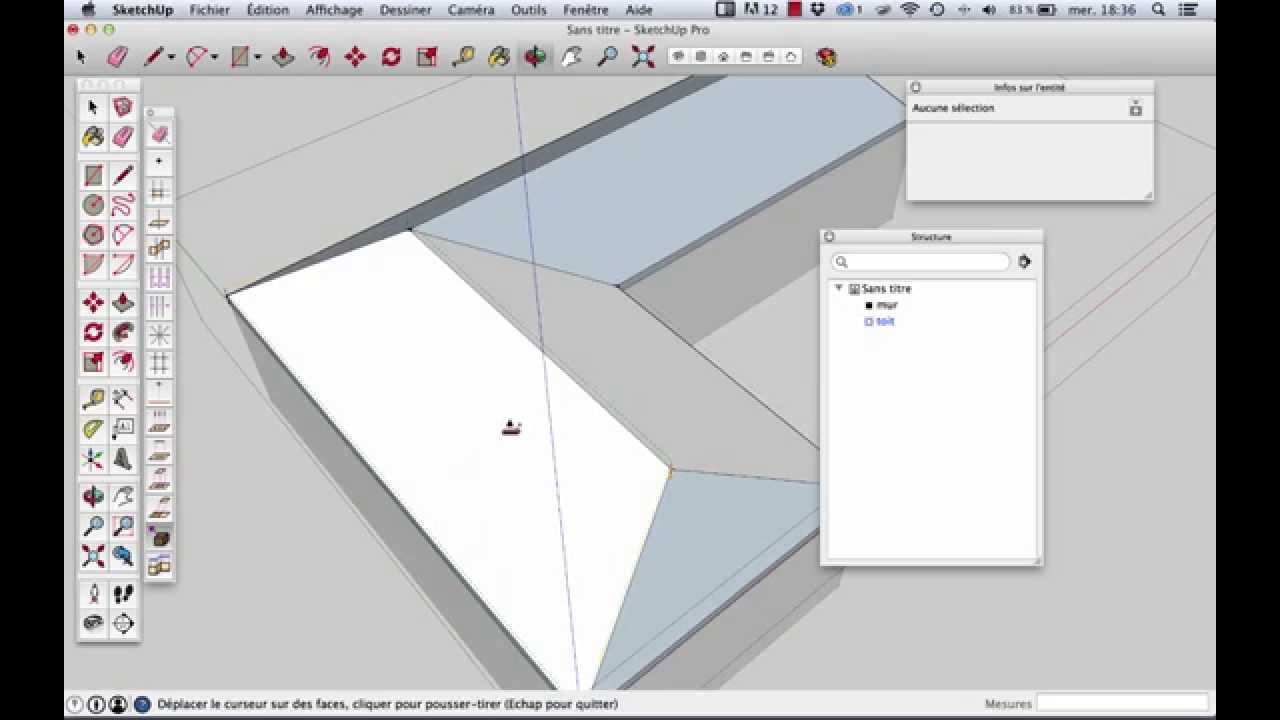Switch display to wireframe face style

coord(700,57)
